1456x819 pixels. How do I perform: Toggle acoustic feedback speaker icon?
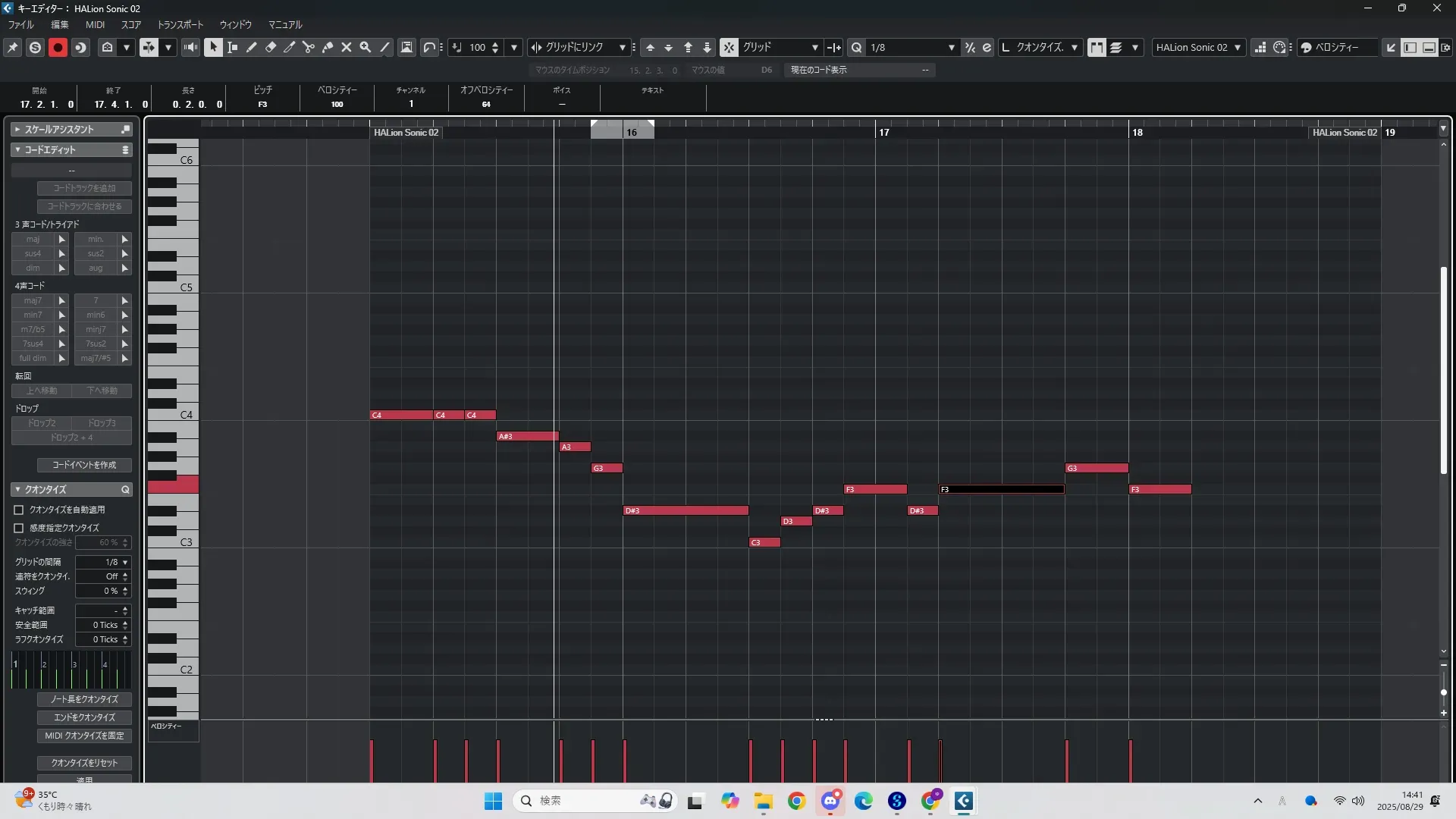190,47
